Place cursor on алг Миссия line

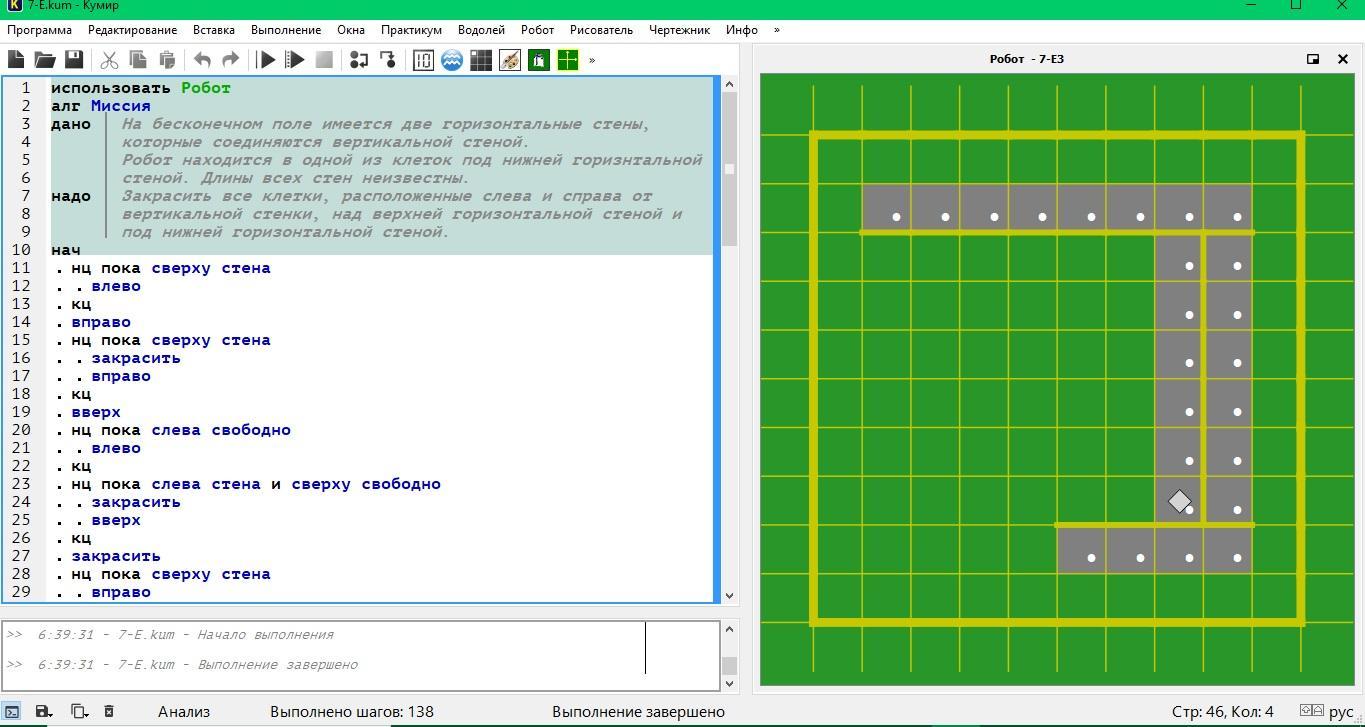(x=101, y=106)
